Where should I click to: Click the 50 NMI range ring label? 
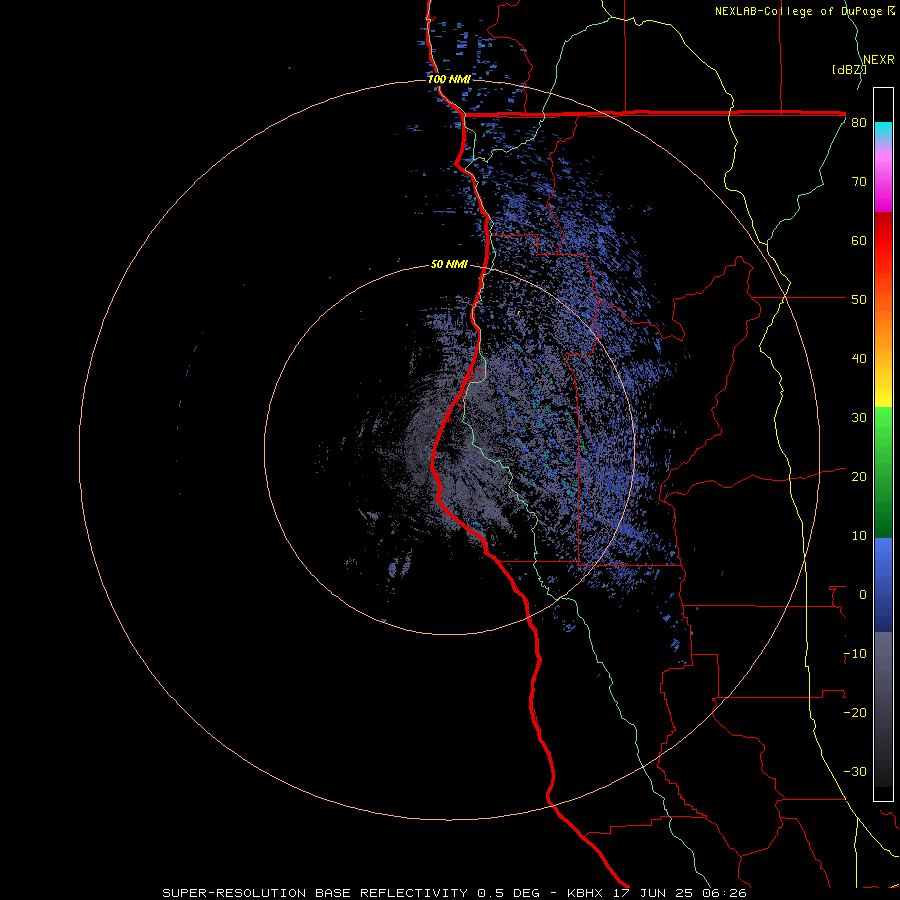pos(449,265)
